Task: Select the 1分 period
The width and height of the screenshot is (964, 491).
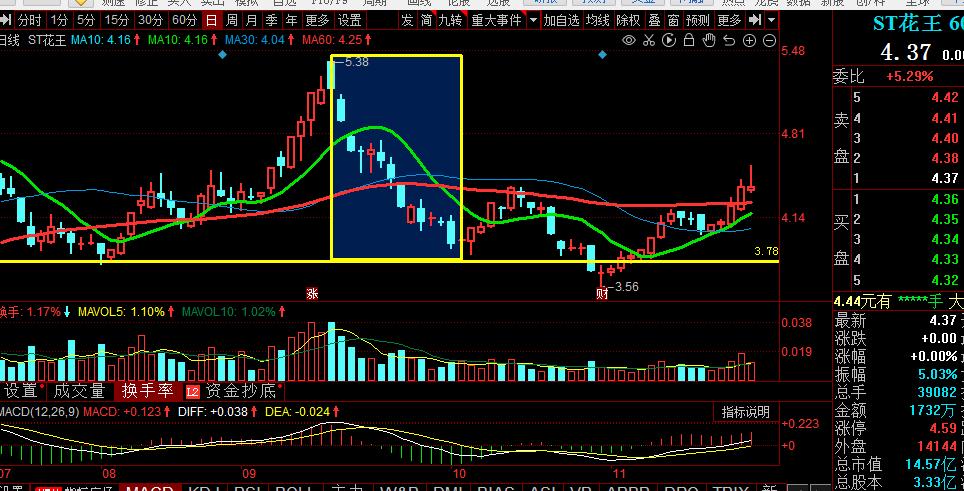Action: point(59,20)
